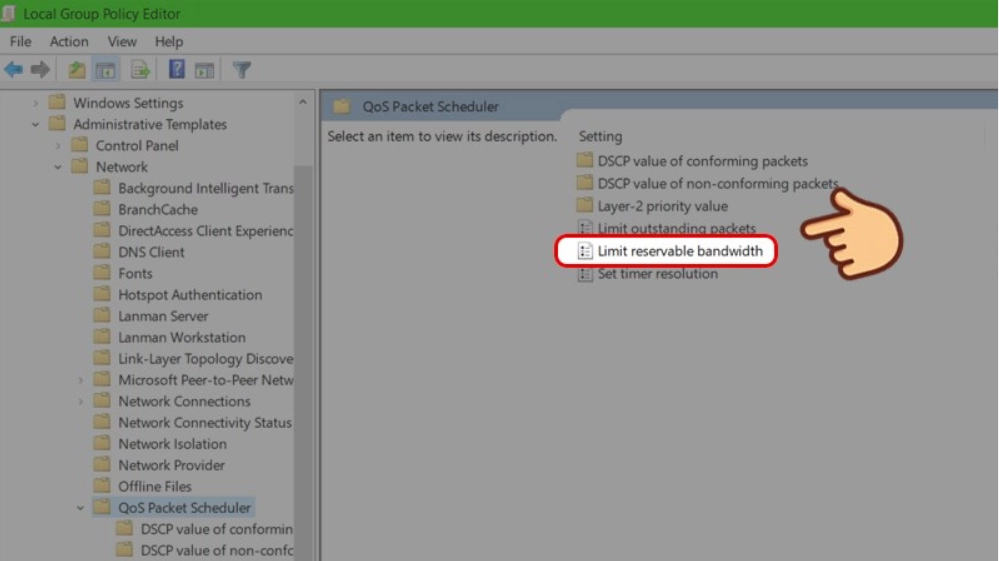This screenshot has width=999, height=561.
Task: Click the Filter funnel toolbar icon
Action: [241, 69]
